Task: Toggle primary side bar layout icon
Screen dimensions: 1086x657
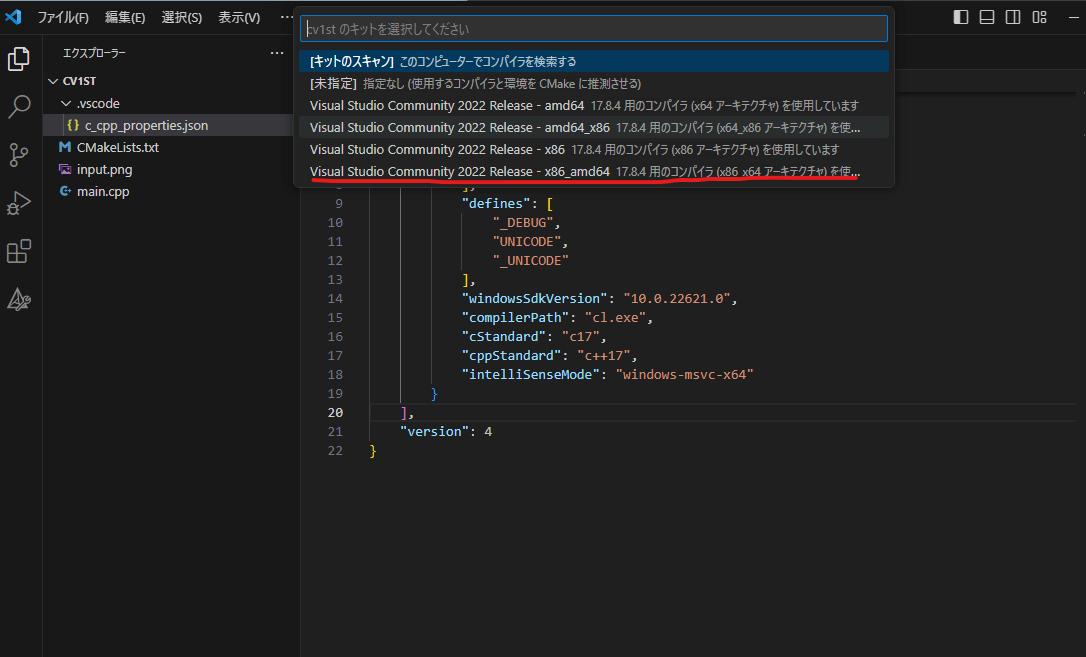Action: pos(961,17)
